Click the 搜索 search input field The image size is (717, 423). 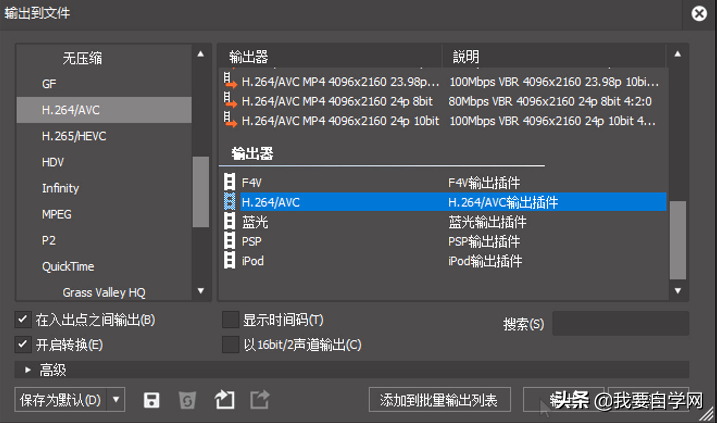(x=621, y=323)
